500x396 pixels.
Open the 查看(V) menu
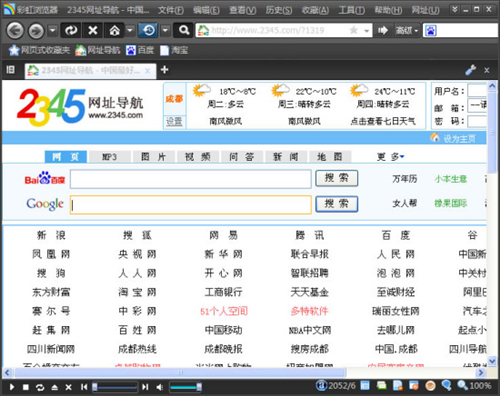pyautogui.click(x=243, y=10)
